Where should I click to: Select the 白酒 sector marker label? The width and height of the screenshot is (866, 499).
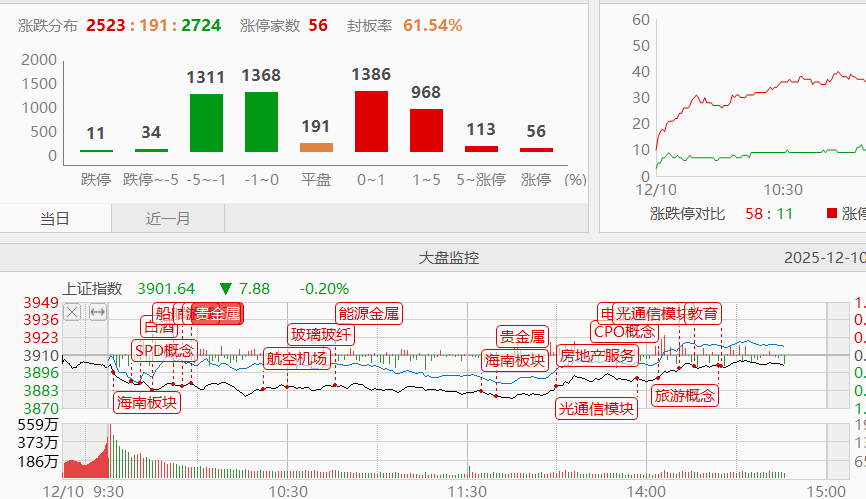click(x=159, y=327)
